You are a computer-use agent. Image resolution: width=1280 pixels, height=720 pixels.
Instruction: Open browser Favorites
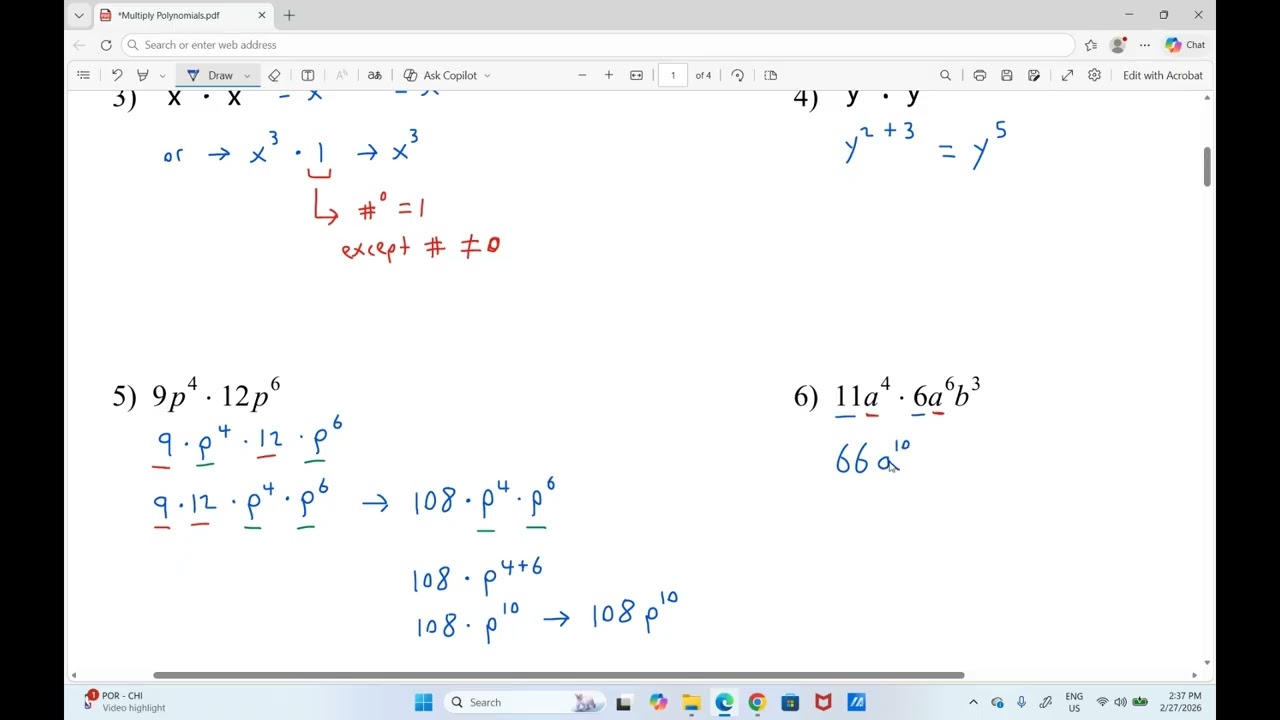[1091, 45]
